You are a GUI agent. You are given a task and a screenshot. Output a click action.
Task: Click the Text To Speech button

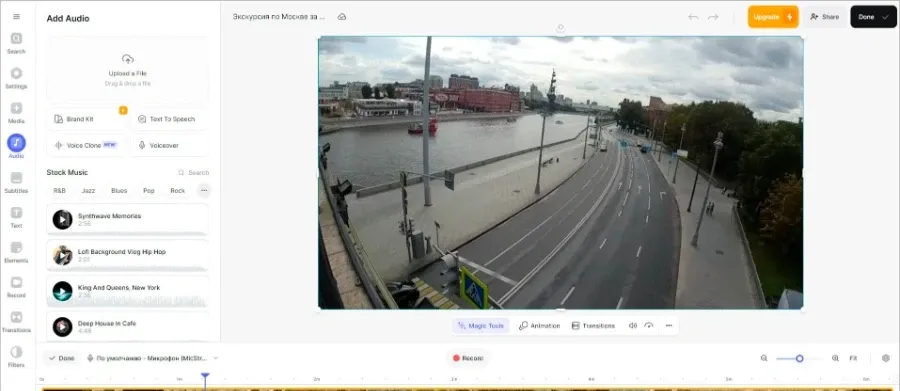(169, 119)
